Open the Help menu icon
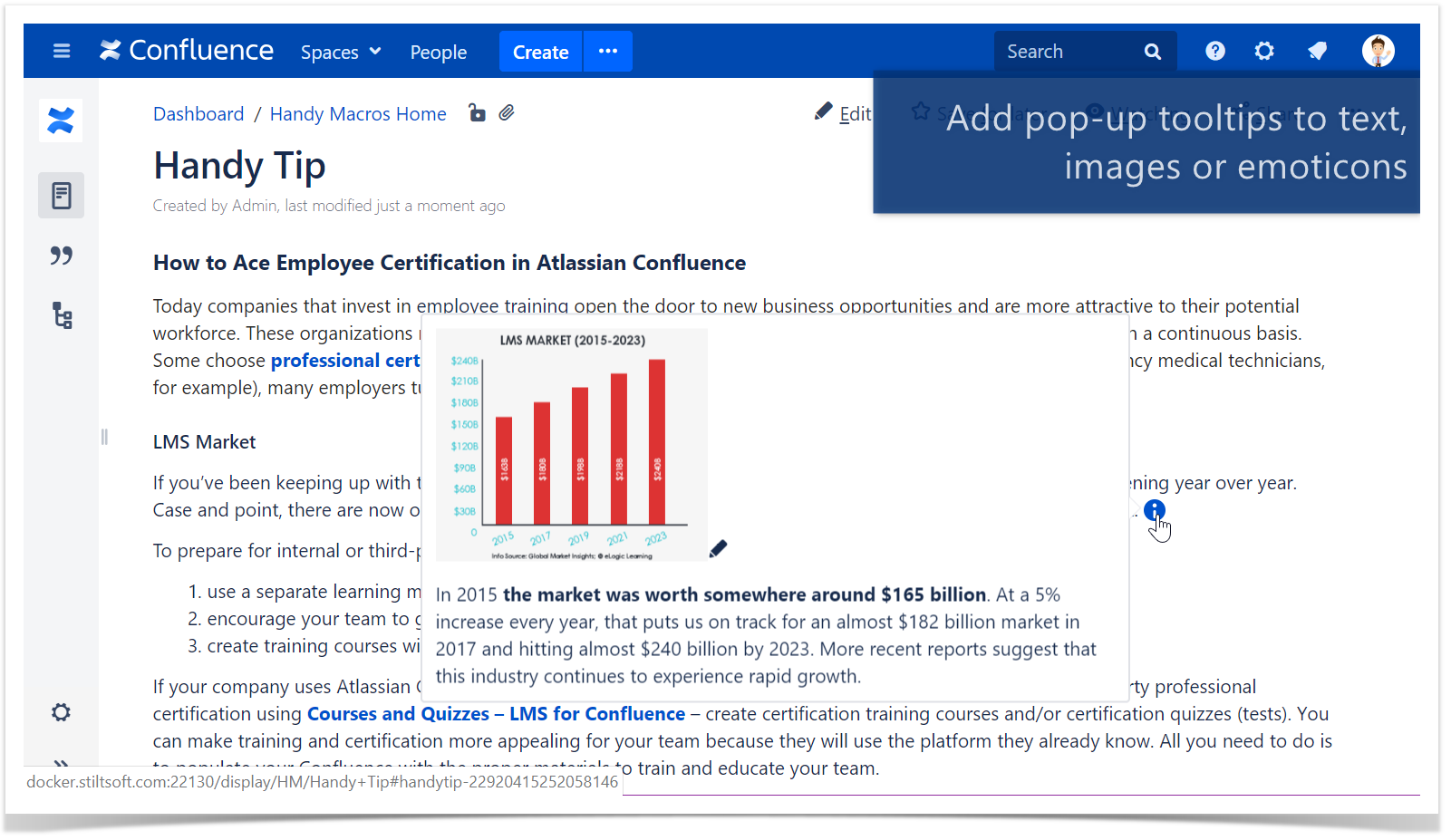This screenshot has width=1451, height=840. pyautogui.click(x=1215, y=52)
